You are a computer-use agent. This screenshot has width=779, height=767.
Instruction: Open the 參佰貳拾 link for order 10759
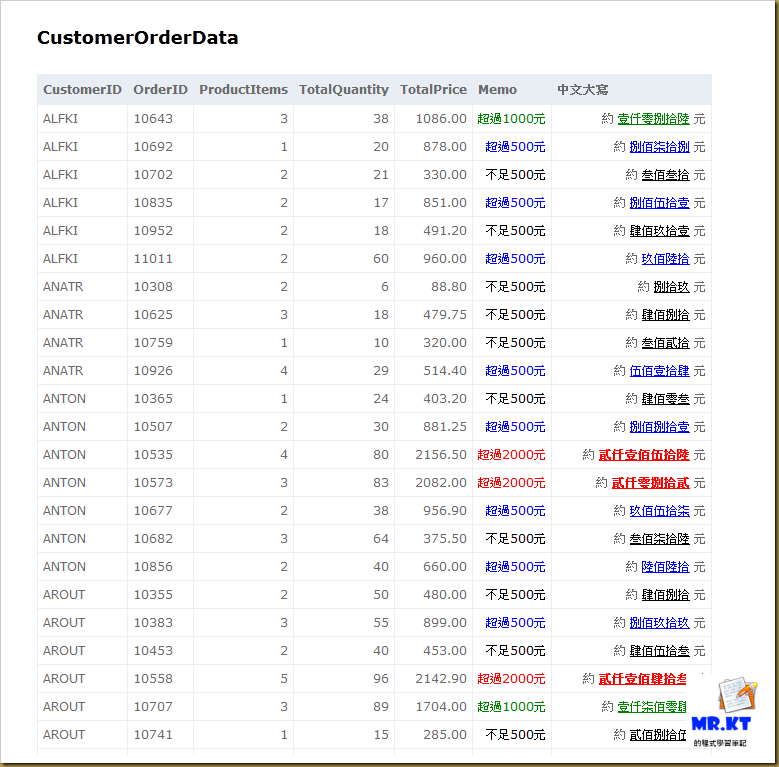pyautogui.click(x=665, y=343)
